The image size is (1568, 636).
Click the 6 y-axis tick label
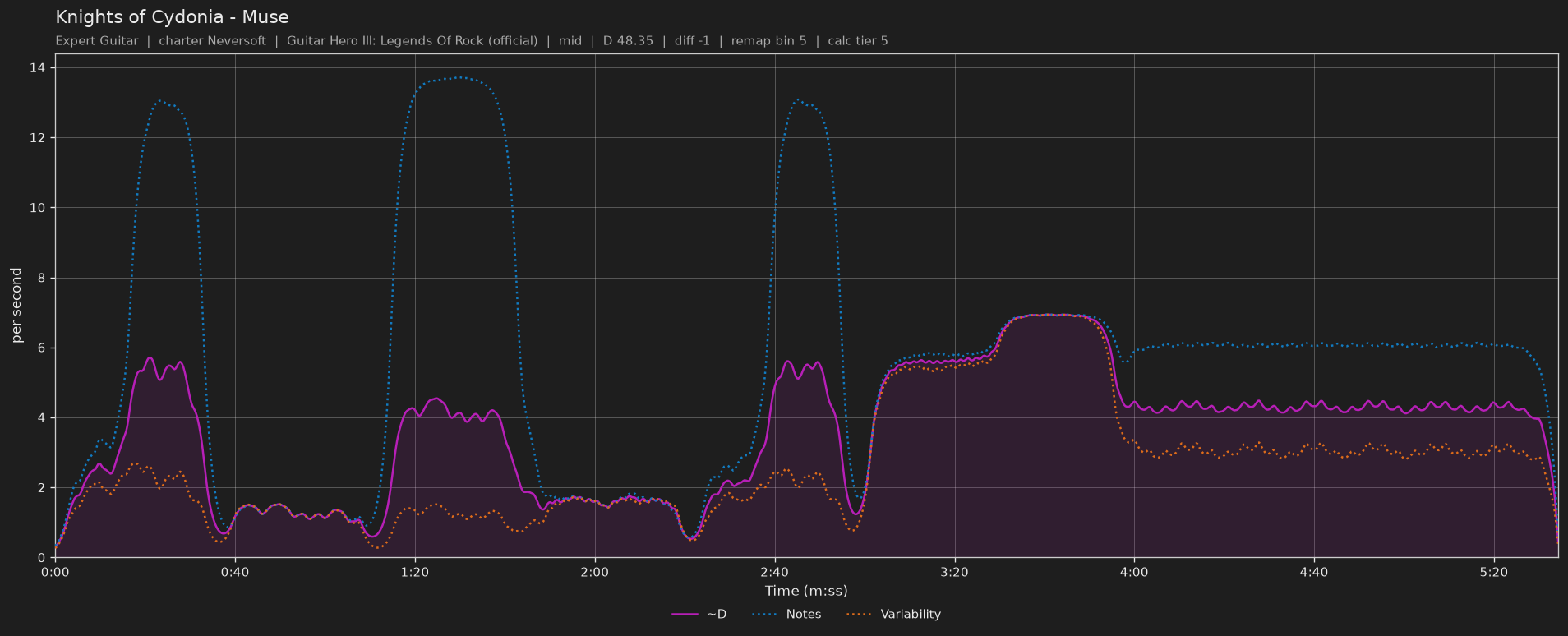click(x=42, y=348)
